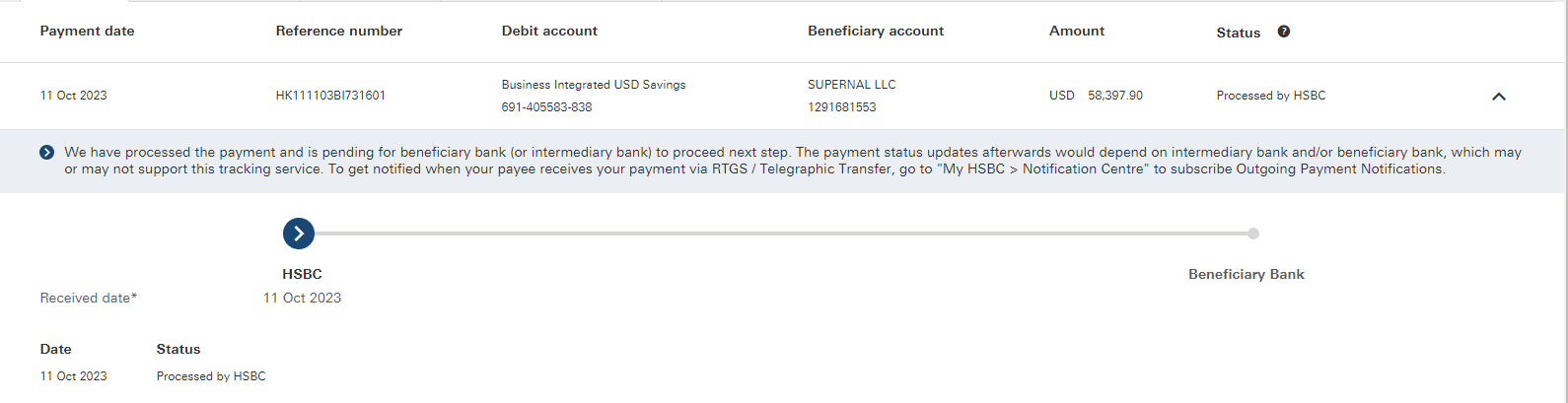
Task: Click the beneficiary account number 1291681553
Action: point(841,107)
